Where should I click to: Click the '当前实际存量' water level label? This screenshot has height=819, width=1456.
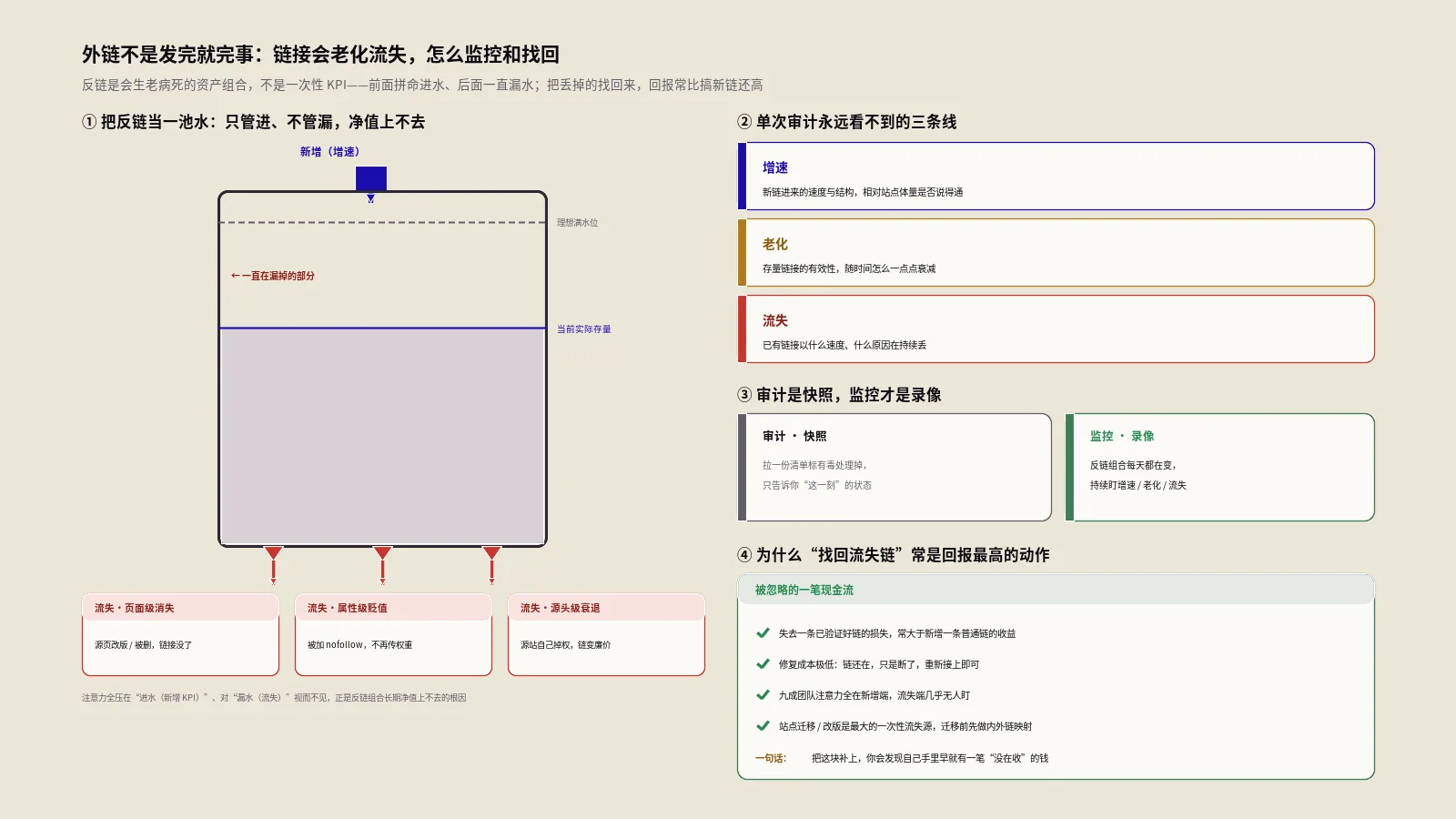click(583, 329)
